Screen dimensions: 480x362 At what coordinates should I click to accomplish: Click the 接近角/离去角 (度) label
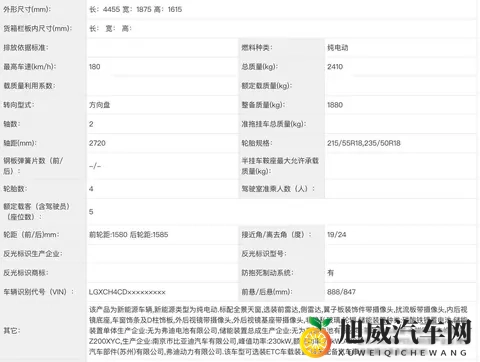pyautogui.click(x=276, y=234)
